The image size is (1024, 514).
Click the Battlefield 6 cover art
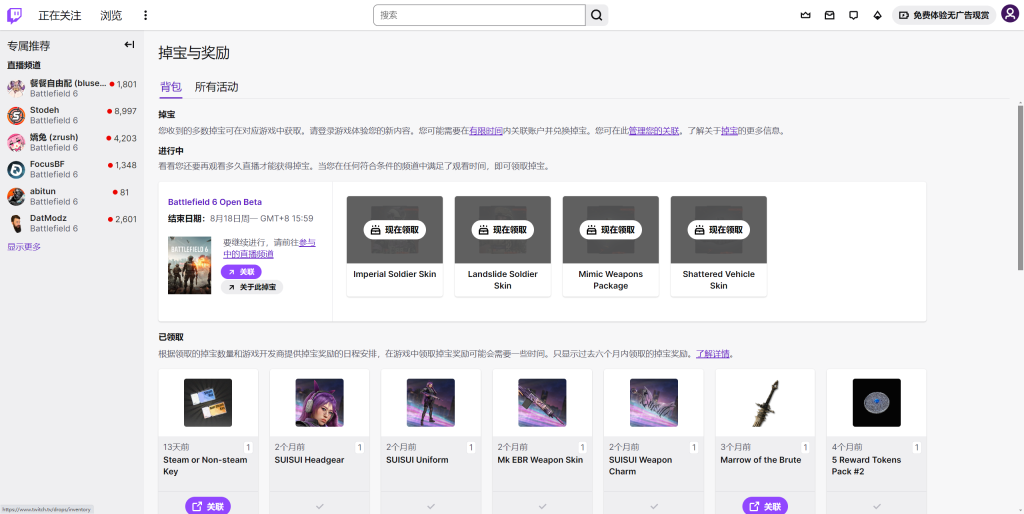189,265
